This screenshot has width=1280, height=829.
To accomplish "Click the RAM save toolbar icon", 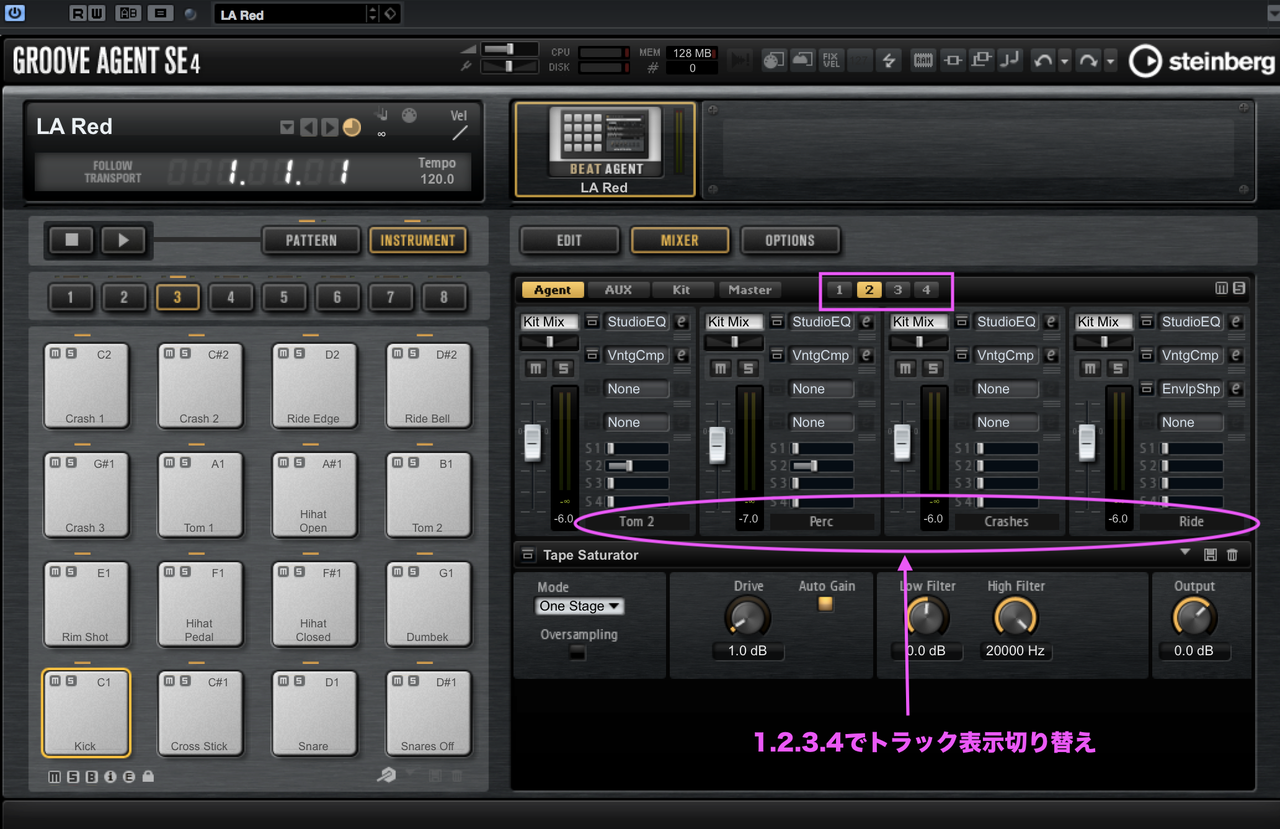I will 923,60.
